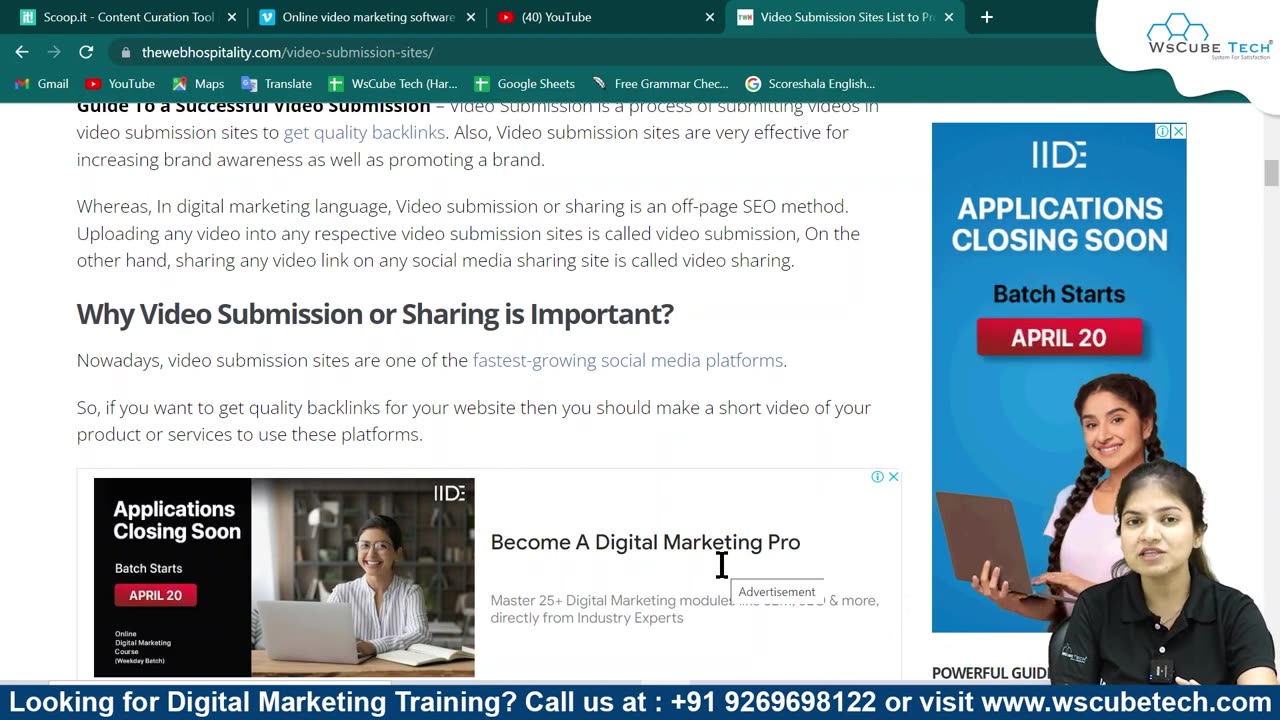Click the inline ad photo of woman with laptop
This screenshot has width=1280, height=720.
[363, 577]
